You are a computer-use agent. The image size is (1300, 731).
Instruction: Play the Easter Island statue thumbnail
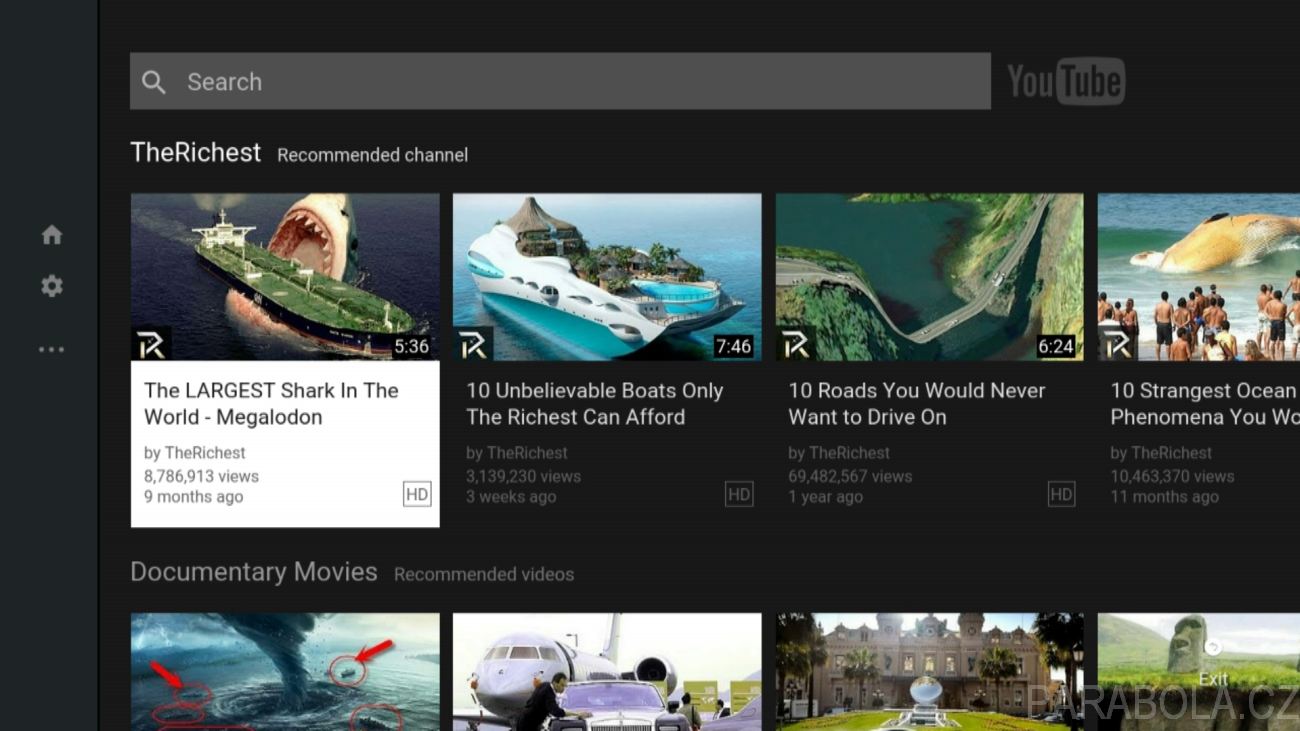[1199, 672]
